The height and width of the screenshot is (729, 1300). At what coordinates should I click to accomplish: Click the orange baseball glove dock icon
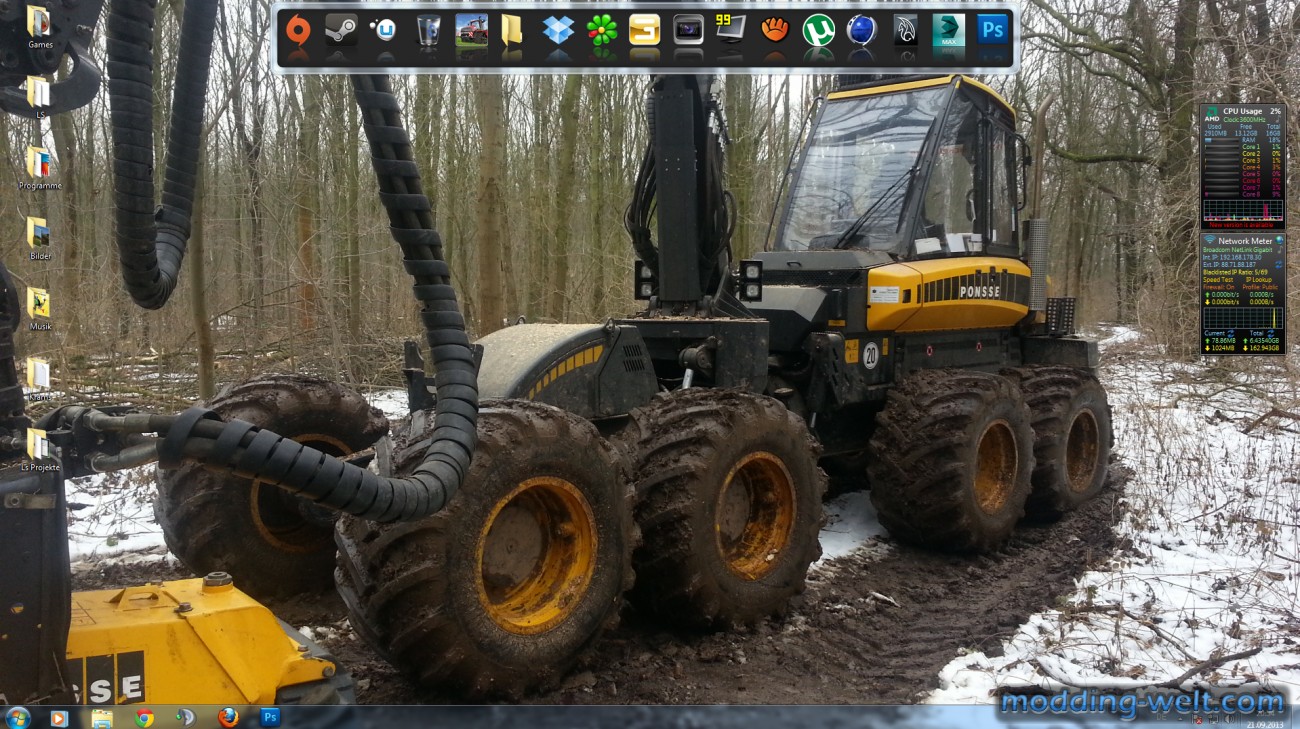coord(775,30)
